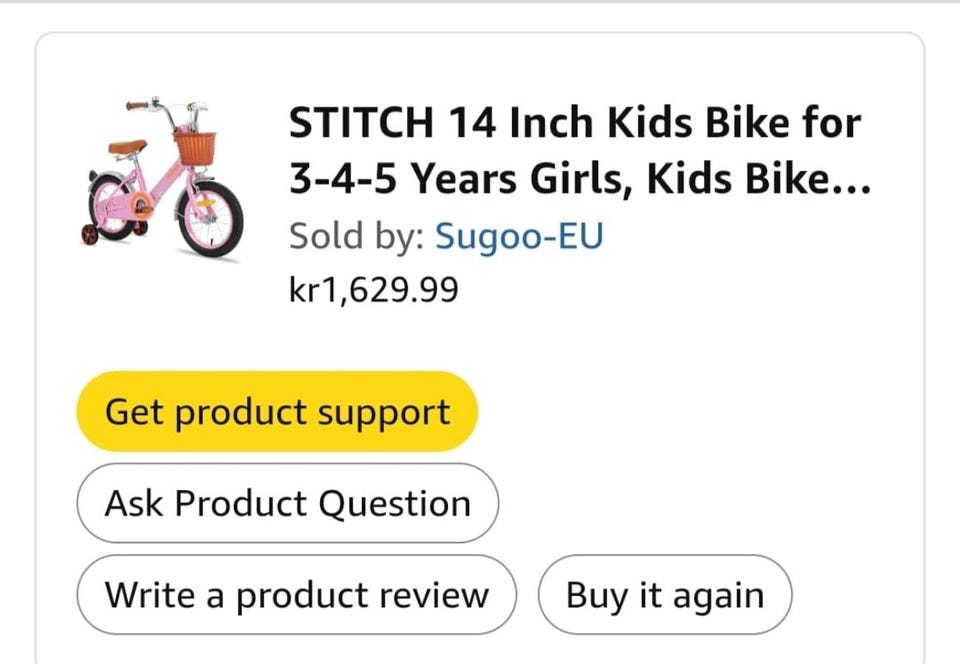
Task: Select Write a product review
Action: 297,595
